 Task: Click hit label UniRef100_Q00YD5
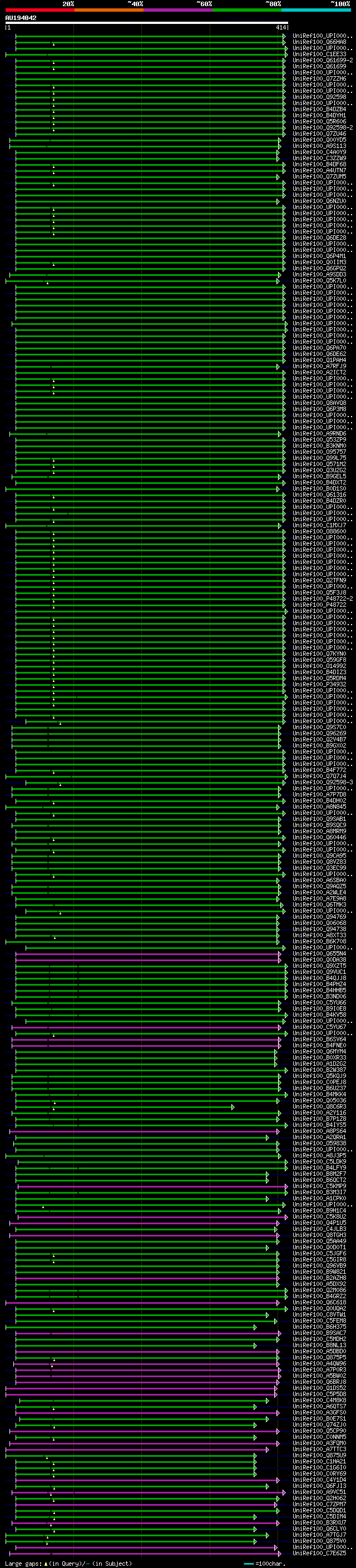pyautogui.click(x=319, y=140)
